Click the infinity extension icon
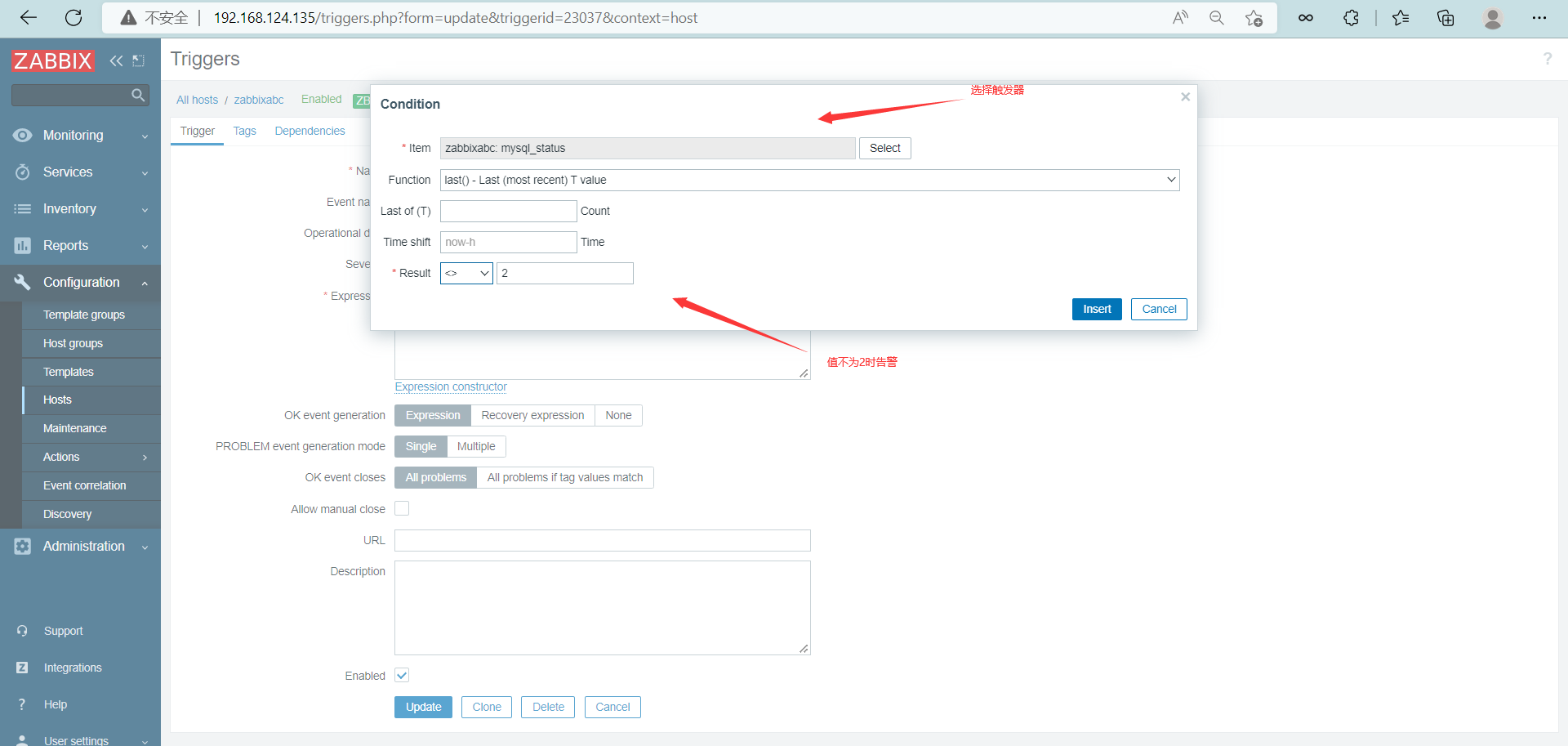Screen dimensions: 1568x746 click(1306, 18)
